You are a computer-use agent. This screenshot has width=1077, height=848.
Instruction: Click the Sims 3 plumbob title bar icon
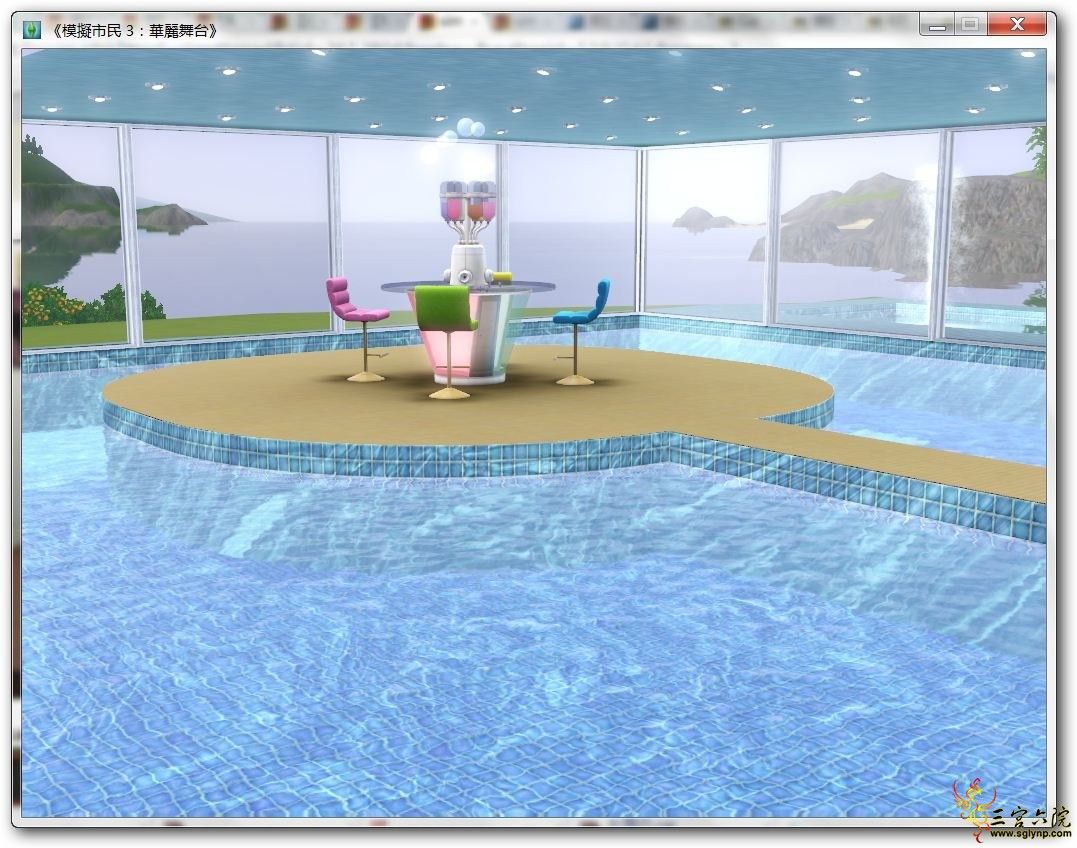[32, 31]
